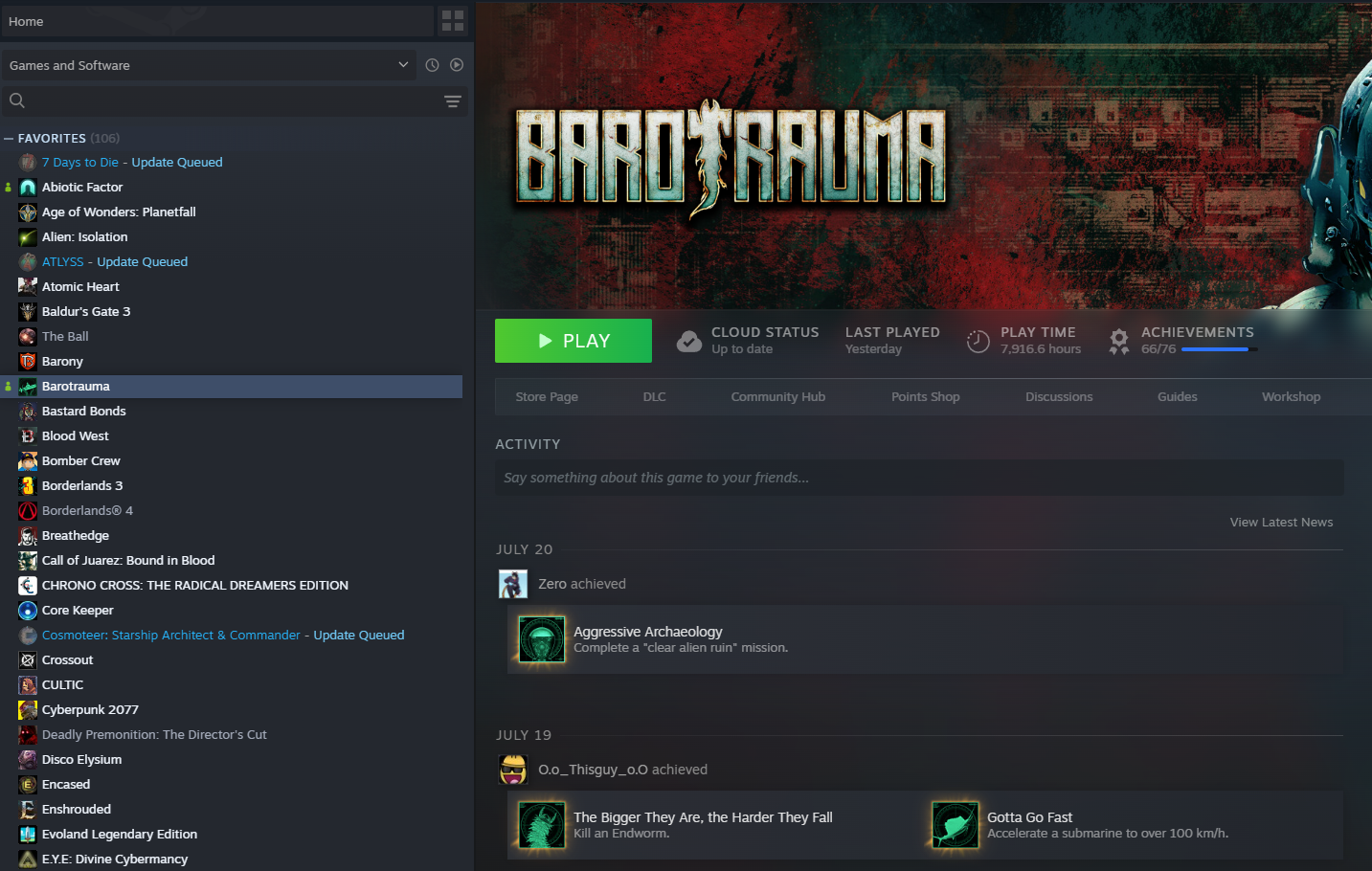Click the Say something activity input

(919, 478)
